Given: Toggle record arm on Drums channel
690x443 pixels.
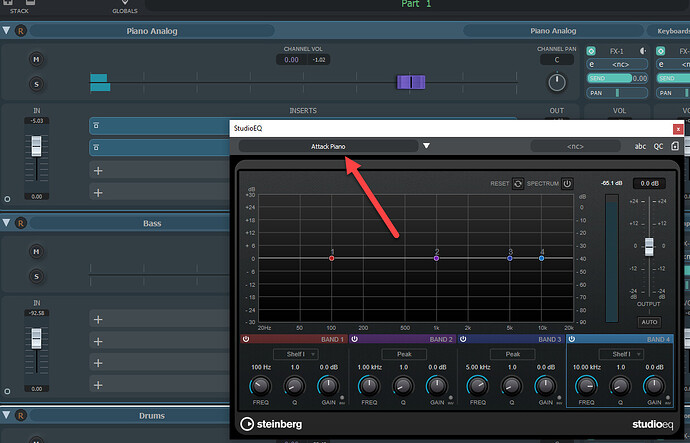Looking at the screenshot, I should (x=21, y=415).
